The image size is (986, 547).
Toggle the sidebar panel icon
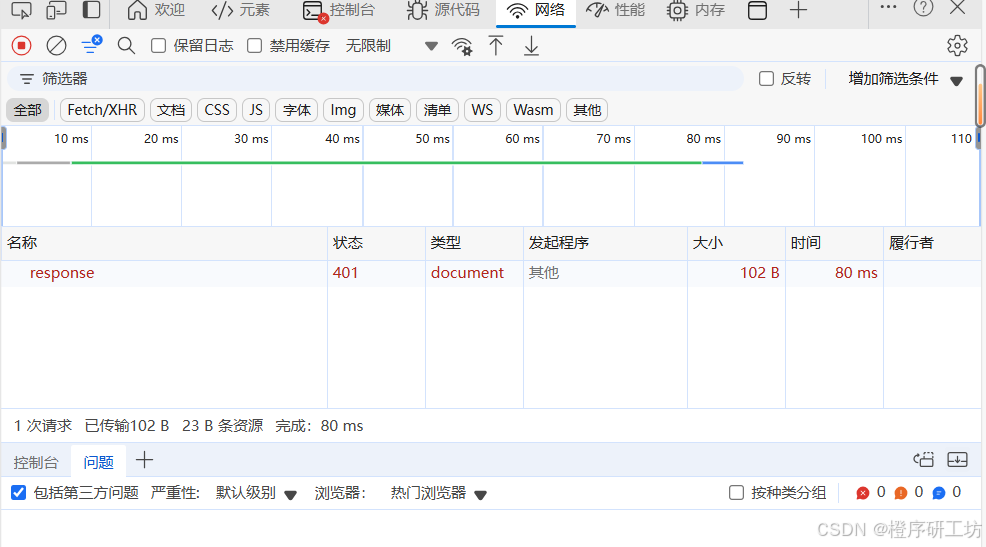[x=92, y=10]
